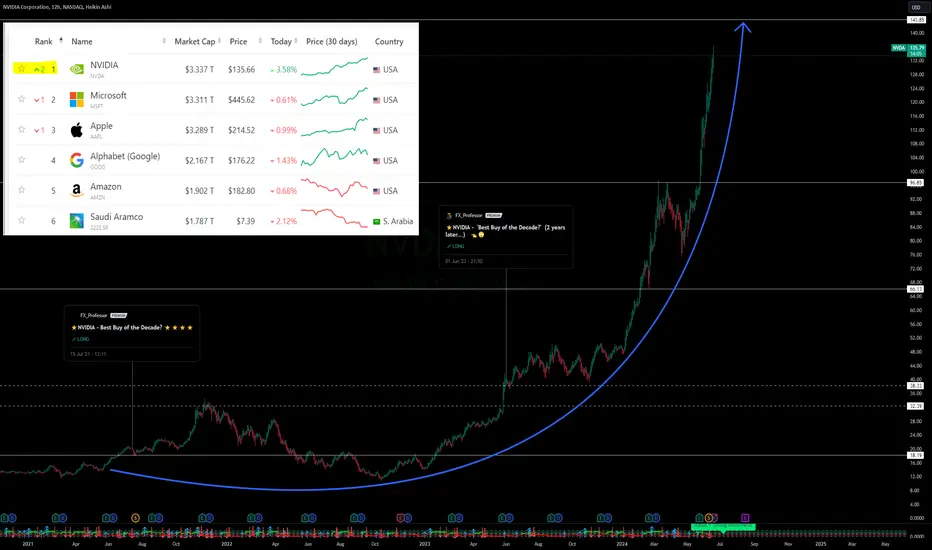Click the 18.19 price level label

pos(916,455)
